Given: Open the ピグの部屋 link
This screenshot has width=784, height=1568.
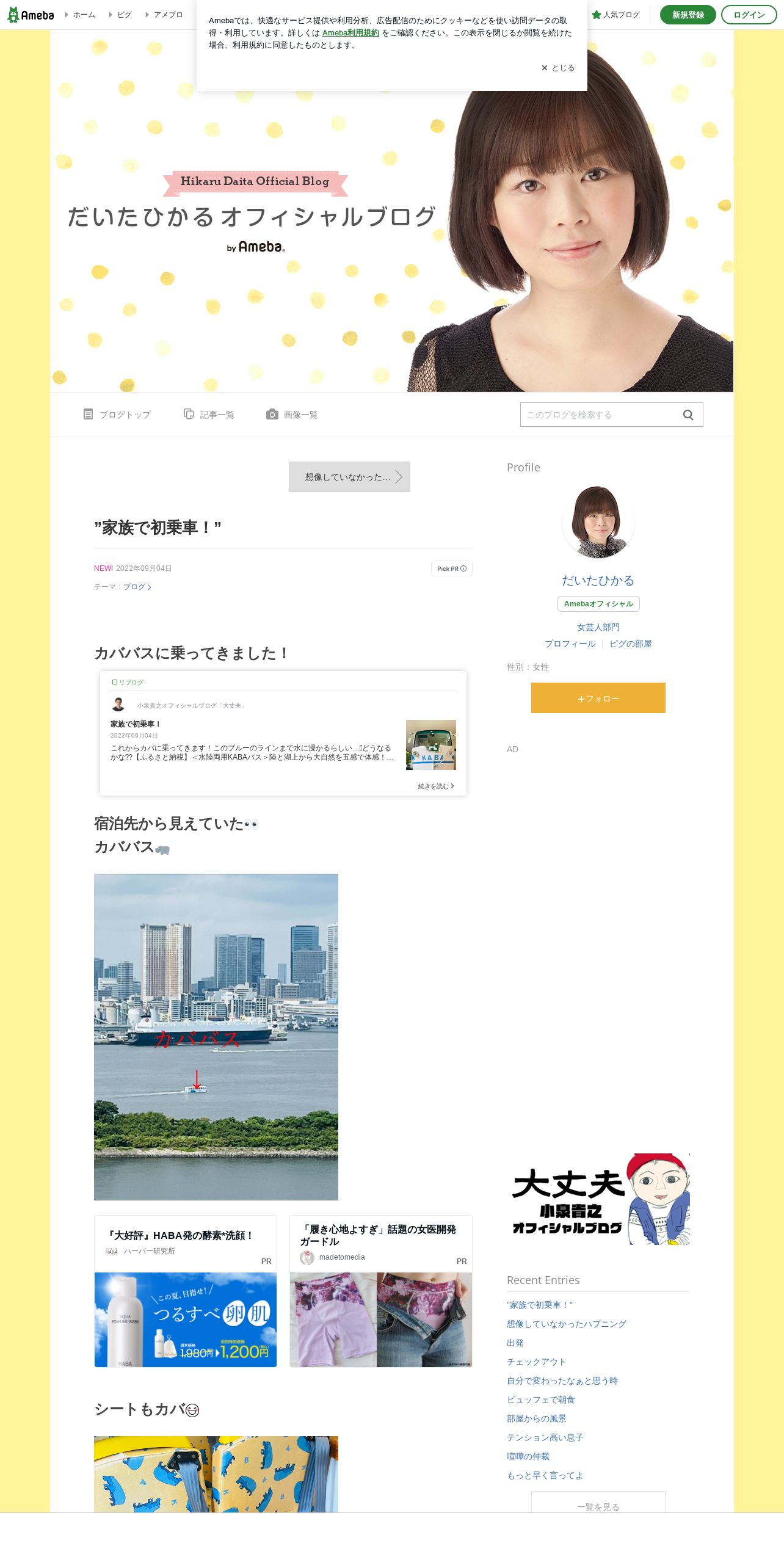Looking at the screenshot, I should tap(631, 644).
